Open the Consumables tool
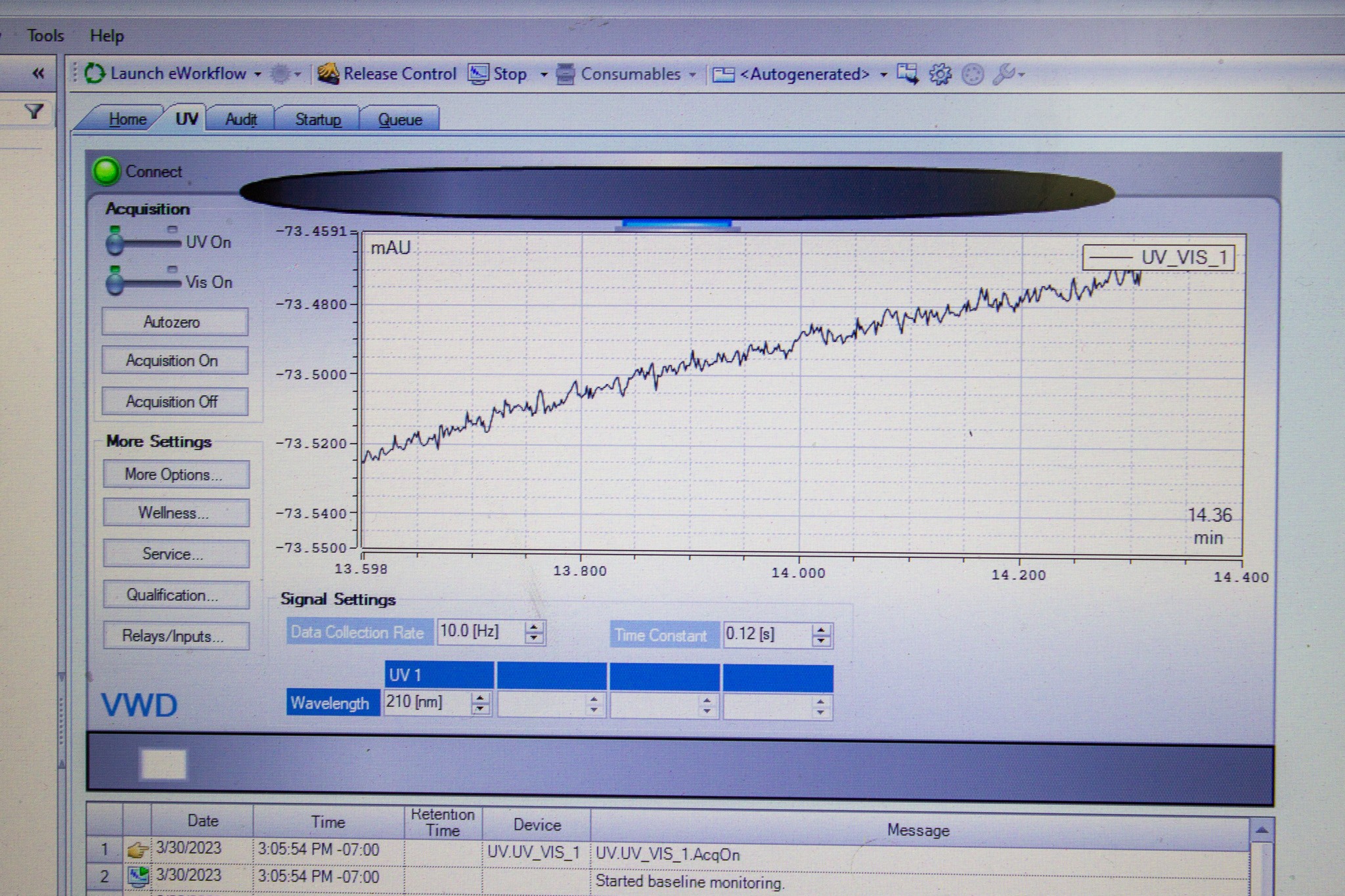The width and height of the screenshot is (1345, 896). coord(566,74)
